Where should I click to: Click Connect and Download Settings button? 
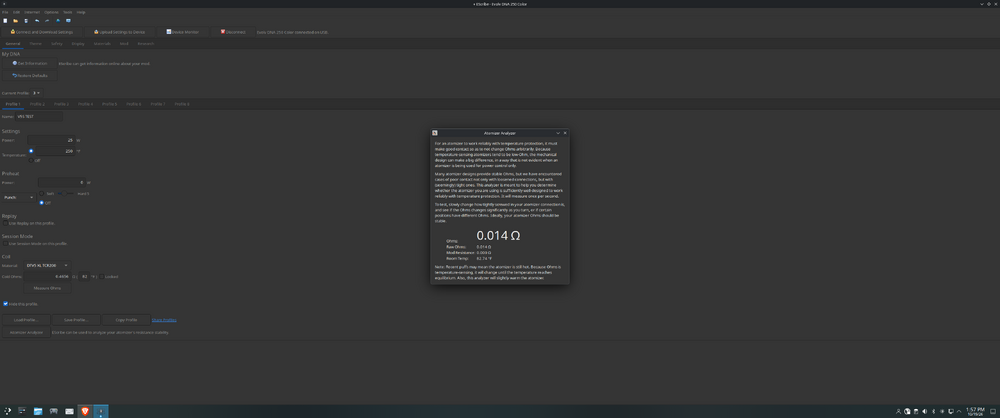[41, 32]
